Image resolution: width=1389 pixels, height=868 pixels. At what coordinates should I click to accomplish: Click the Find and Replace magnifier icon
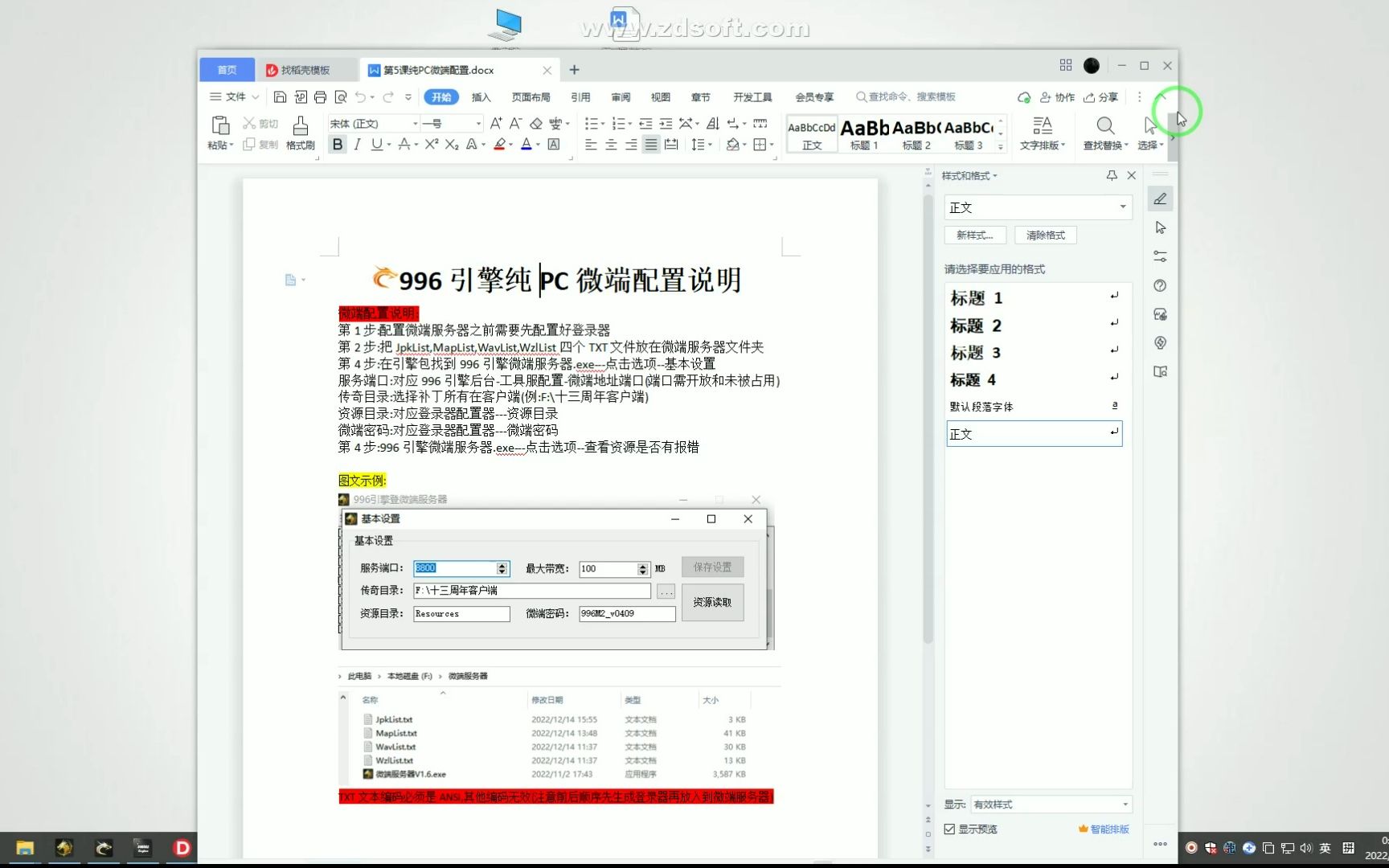[1105, 125]
